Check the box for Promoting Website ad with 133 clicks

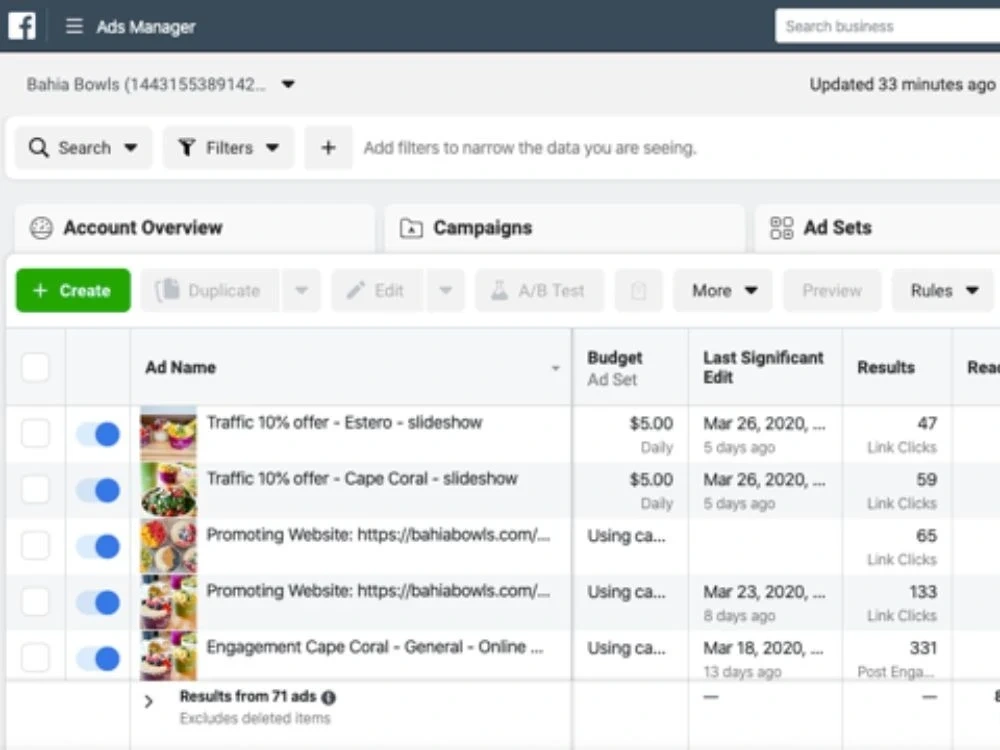click(35, 602)
